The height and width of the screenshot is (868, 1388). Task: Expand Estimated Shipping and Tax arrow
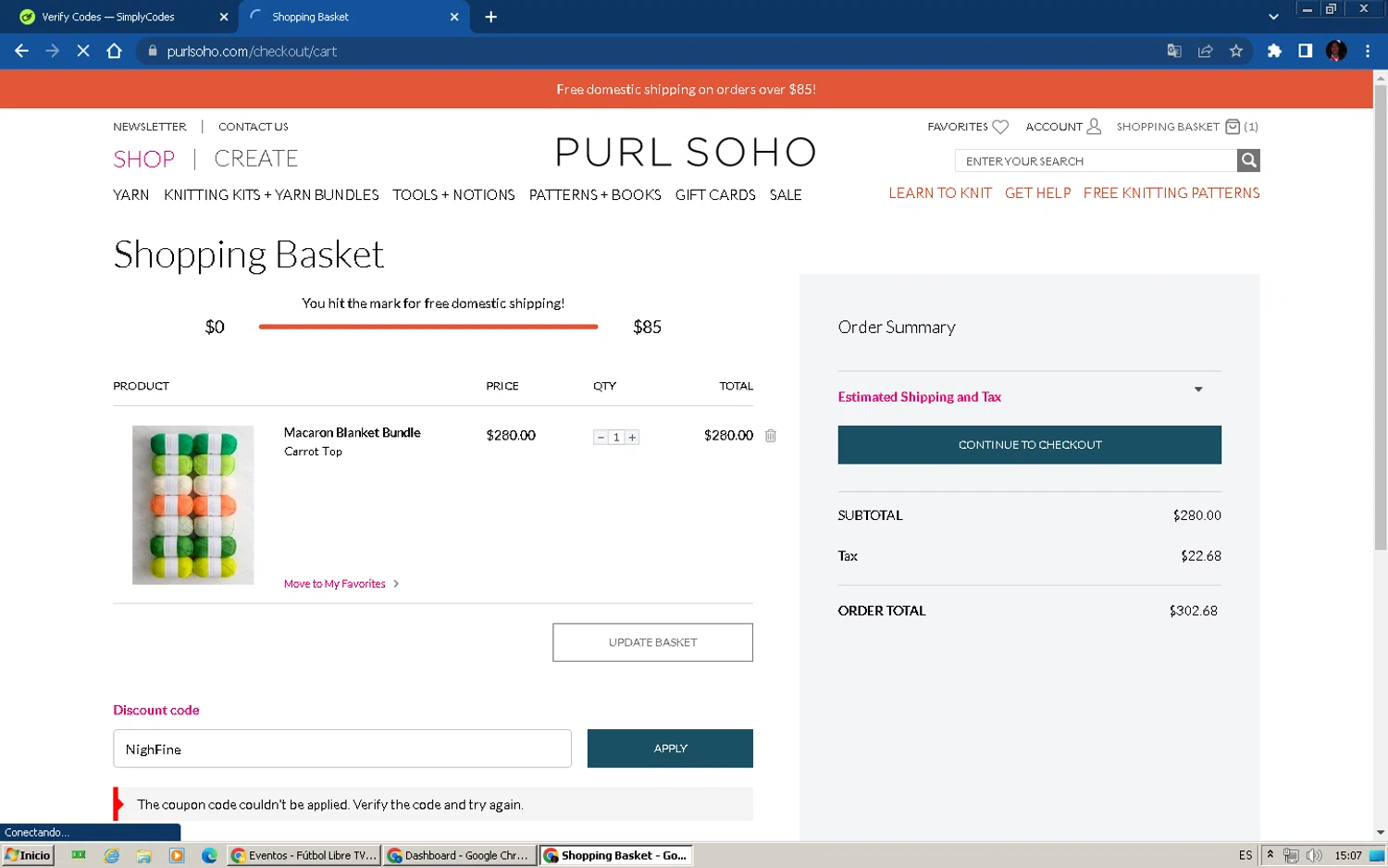1198,390
